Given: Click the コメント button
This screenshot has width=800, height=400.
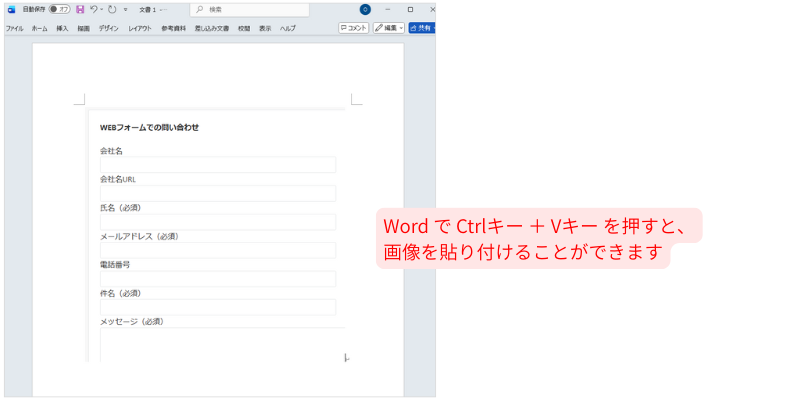Looking at the screenshot, I should tap(354, 28).
